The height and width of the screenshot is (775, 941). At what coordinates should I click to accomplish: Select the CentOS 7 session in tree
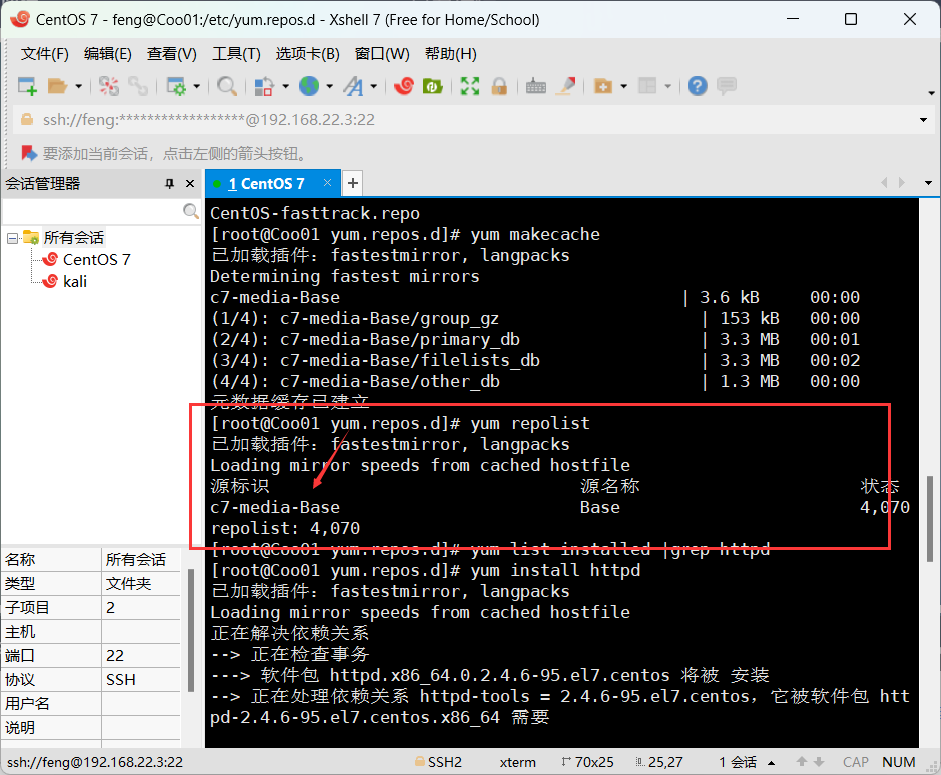[x=97, y=260]
